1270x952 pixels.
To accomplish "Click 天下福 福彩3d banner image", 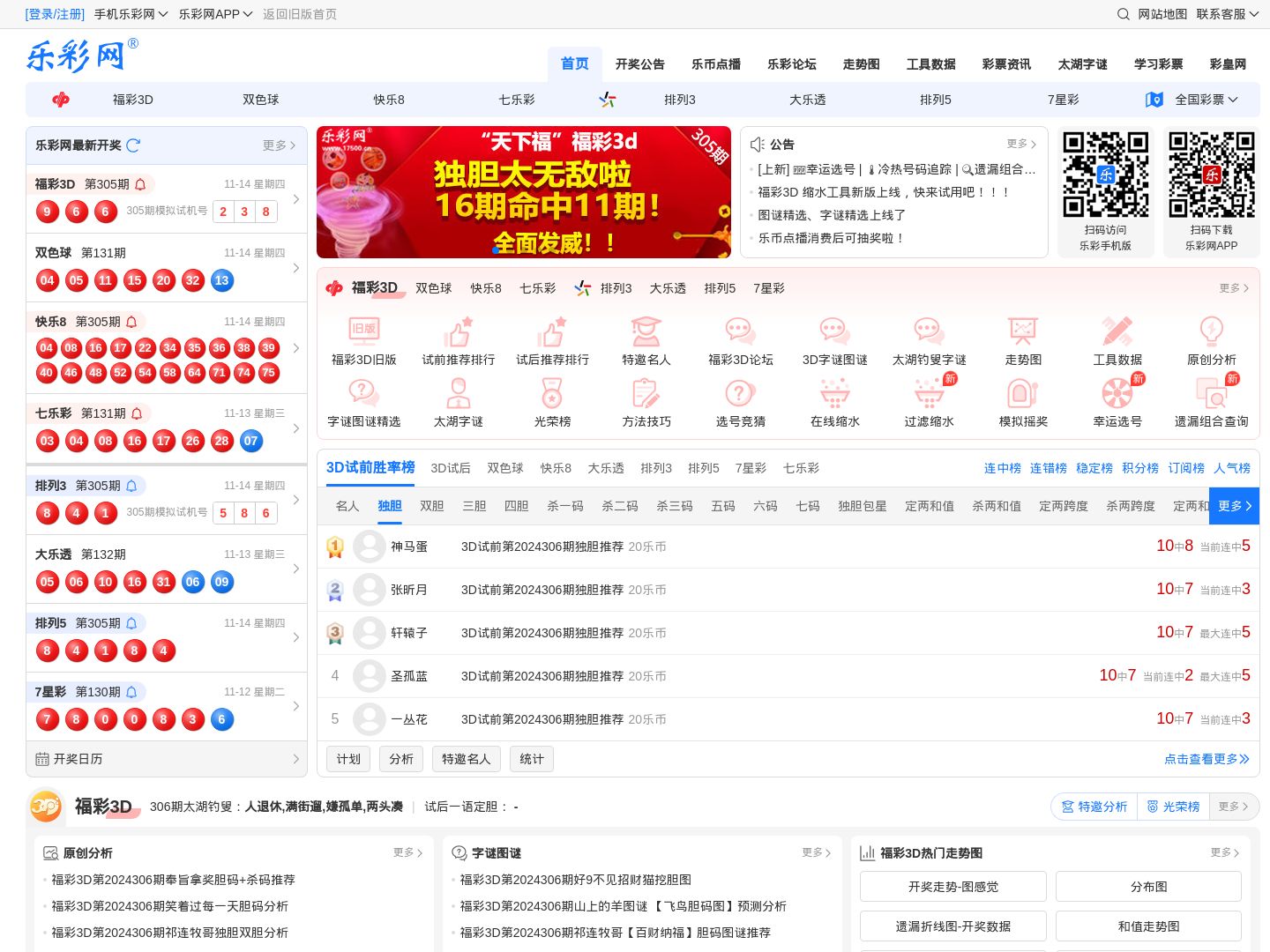I will 524,192.
